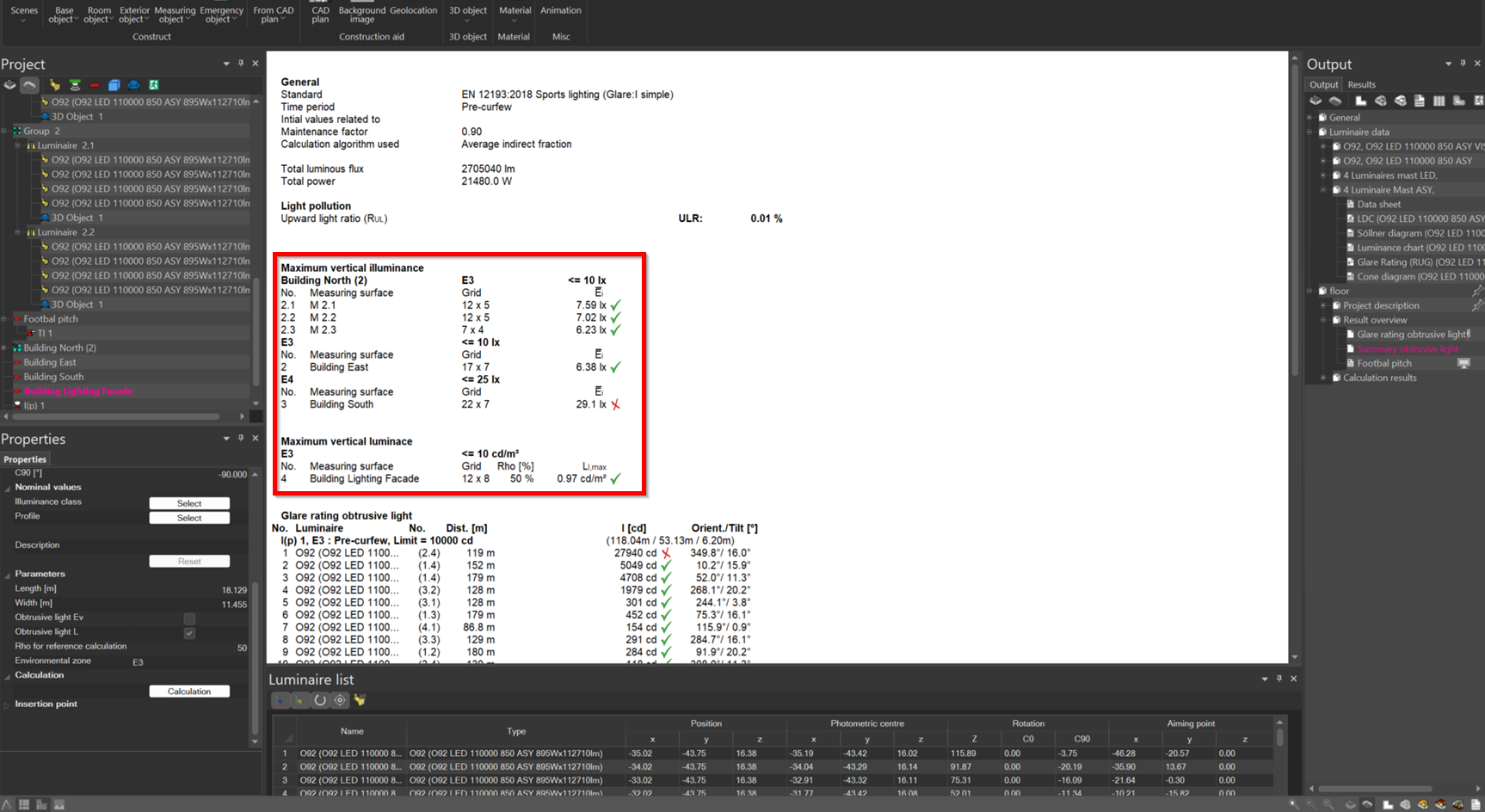Select the luminaire tool icon in Project toolbar
The image size is (1485, 812).
pyautogui.click(x=54, y=85)
